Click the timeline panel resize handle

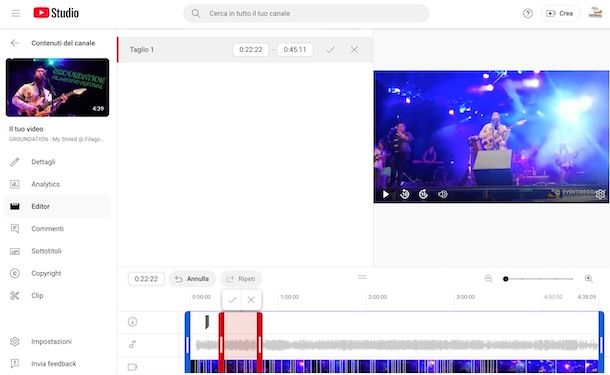coord(362,277)
